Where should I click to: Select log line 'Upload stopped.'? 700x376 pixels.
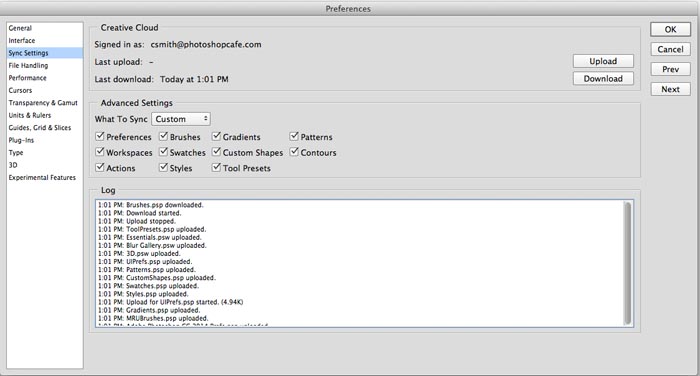click(137, 221)
